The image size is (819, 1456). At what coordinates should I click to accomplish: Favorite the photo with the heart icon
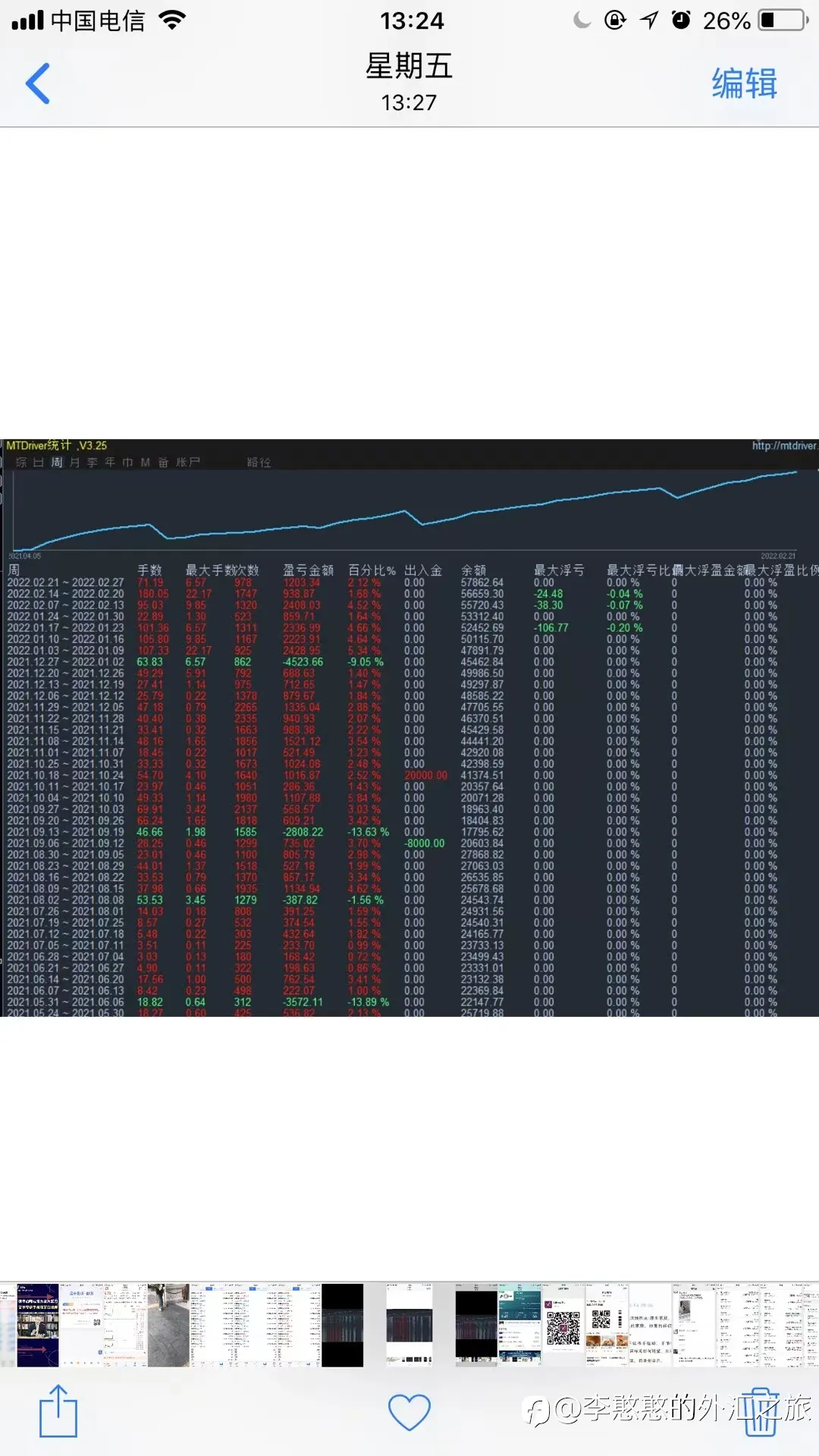pyautogui.click(x=409, y=1412)
